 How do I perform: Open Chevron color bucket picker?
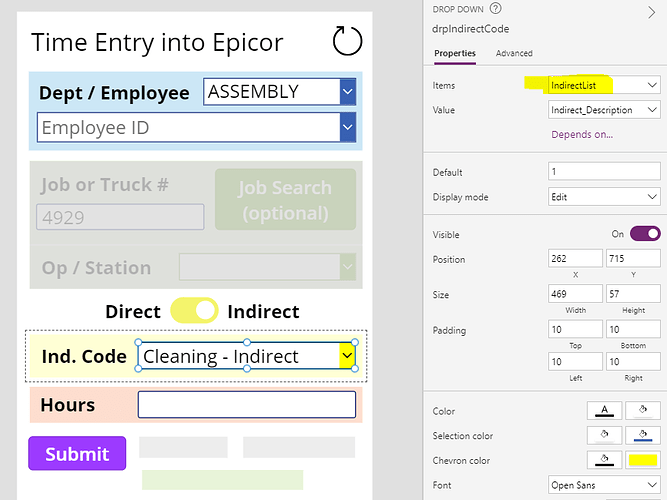click(604, 460)
